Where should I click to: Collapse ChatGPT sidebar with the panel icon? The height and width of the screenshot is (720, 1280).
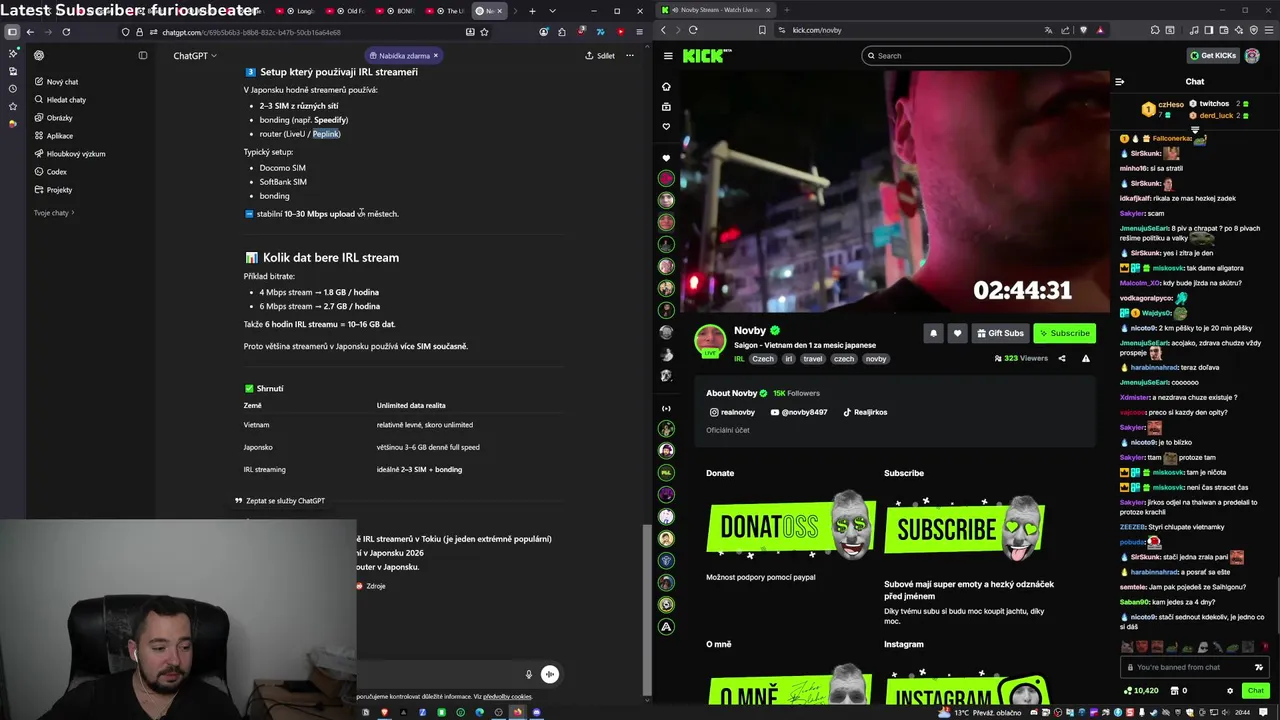tap(142, 56)
